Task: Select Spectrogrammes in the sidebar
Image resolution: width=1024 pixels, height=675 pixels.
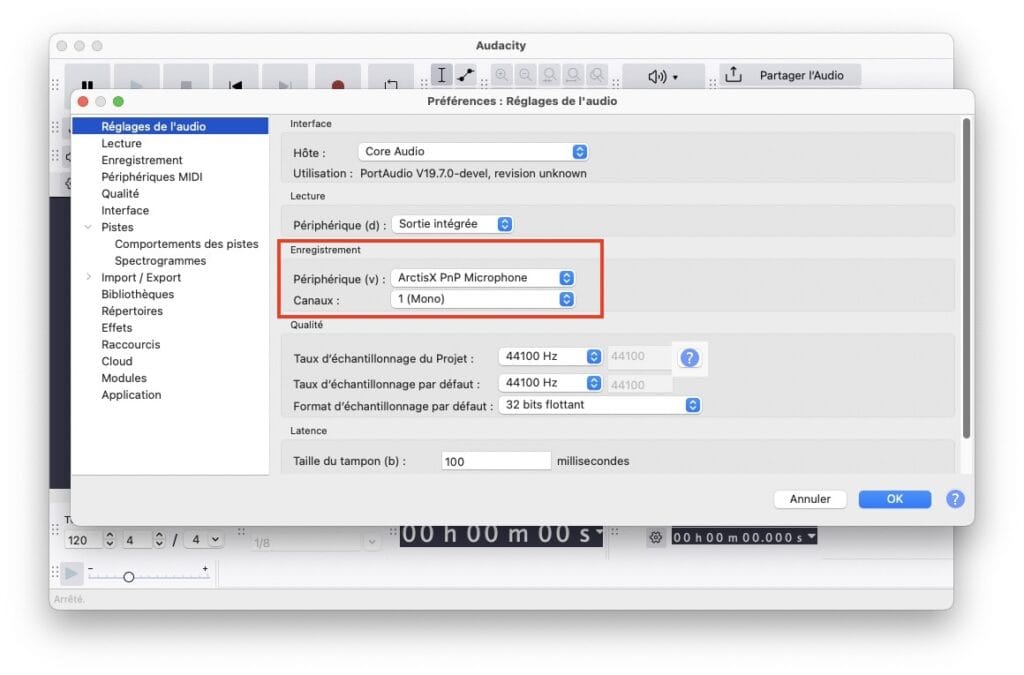Action: pos(160,260)
